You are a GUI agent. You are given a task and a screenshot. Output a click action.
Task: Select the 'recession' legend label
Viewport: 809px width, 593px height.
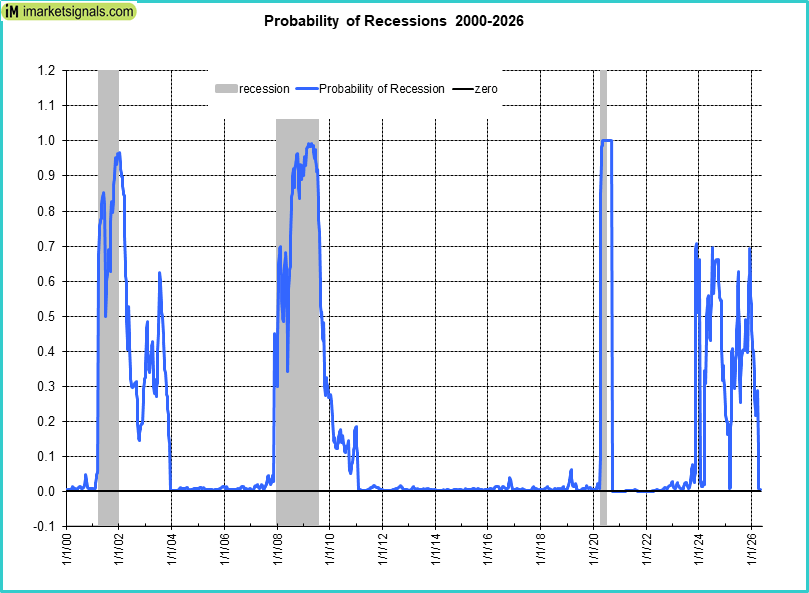[x=264, y=89]
